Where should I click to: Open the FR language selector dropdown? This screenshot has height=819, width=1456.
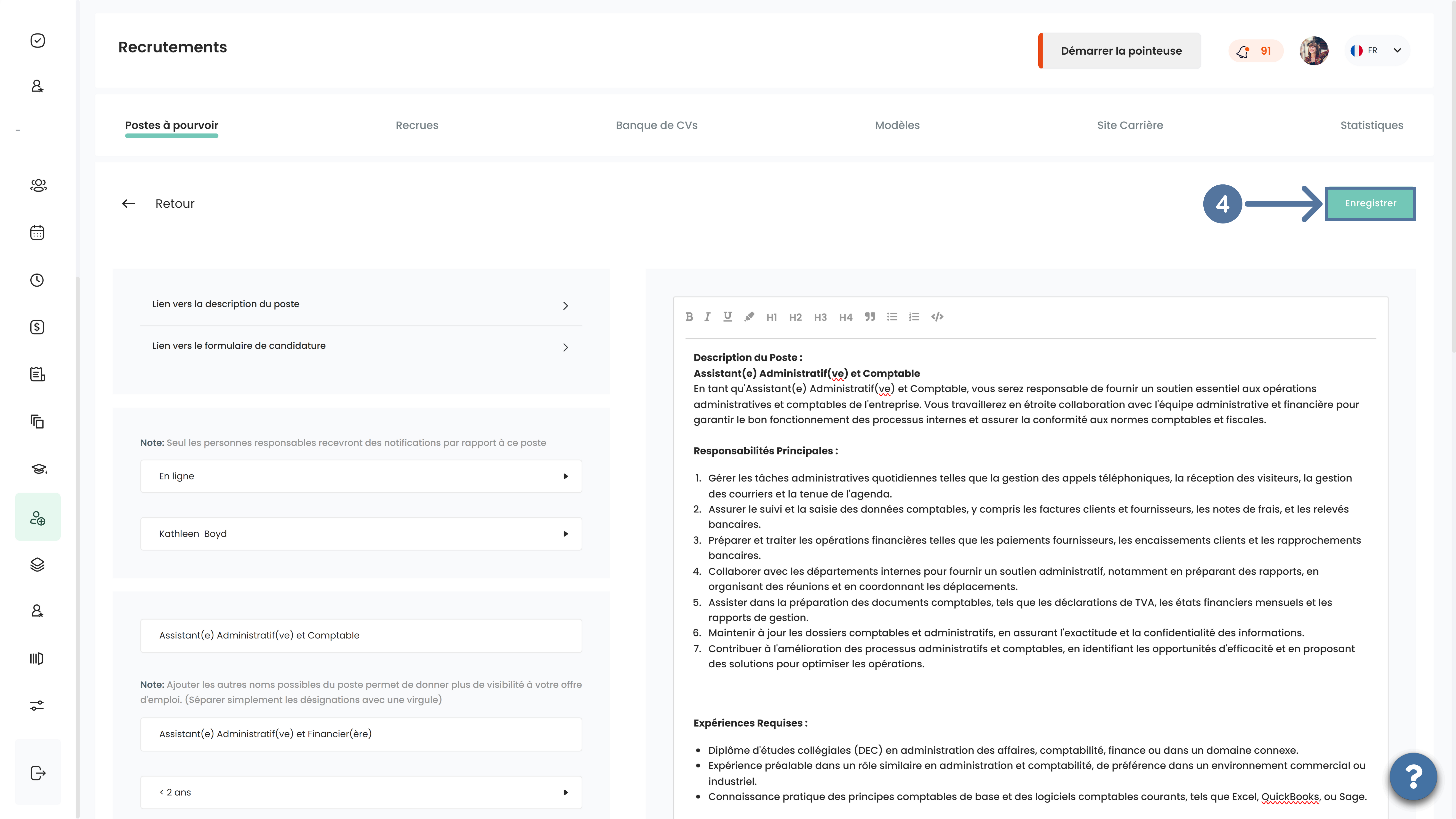[x=1377, y=51]
